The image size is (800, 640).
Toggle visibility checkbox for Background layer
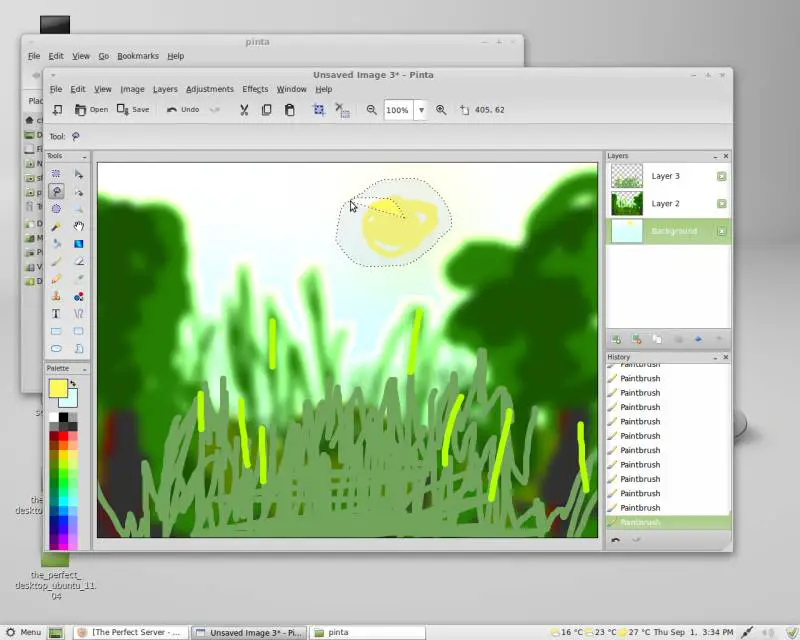tap(721, 231)
